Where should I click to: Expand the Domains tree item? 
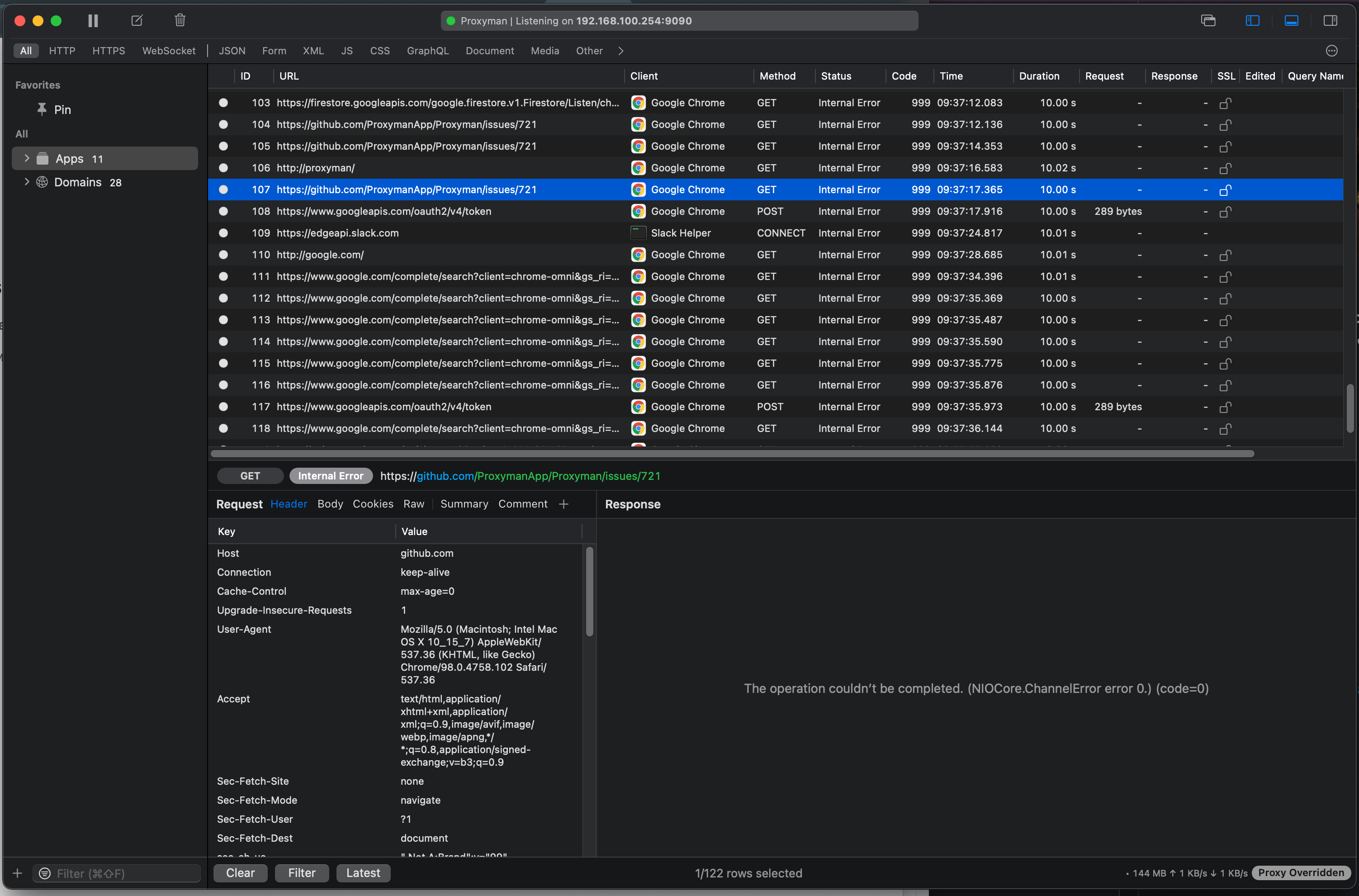click(26, 182)
